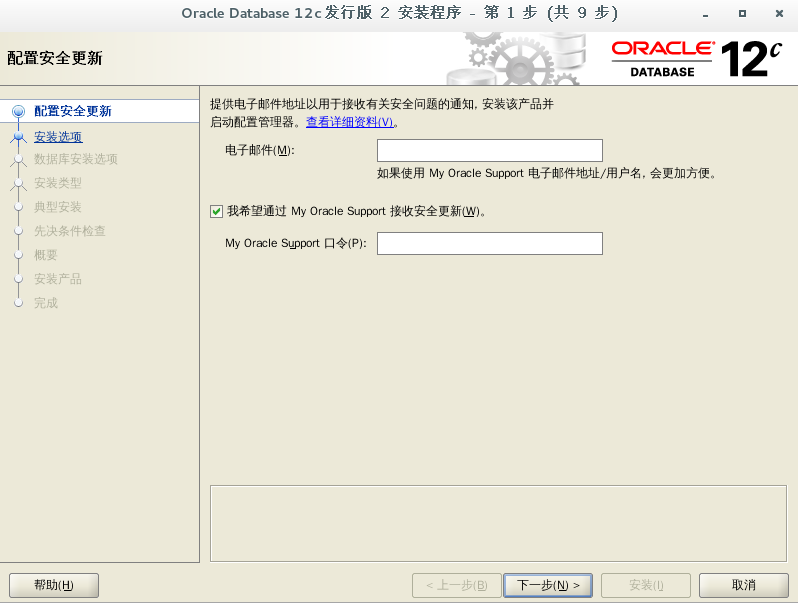The width and height of the screenshot is (798, 603).
Task: Click the step node icon beside 安装选项
Action: tap(18, 136)
